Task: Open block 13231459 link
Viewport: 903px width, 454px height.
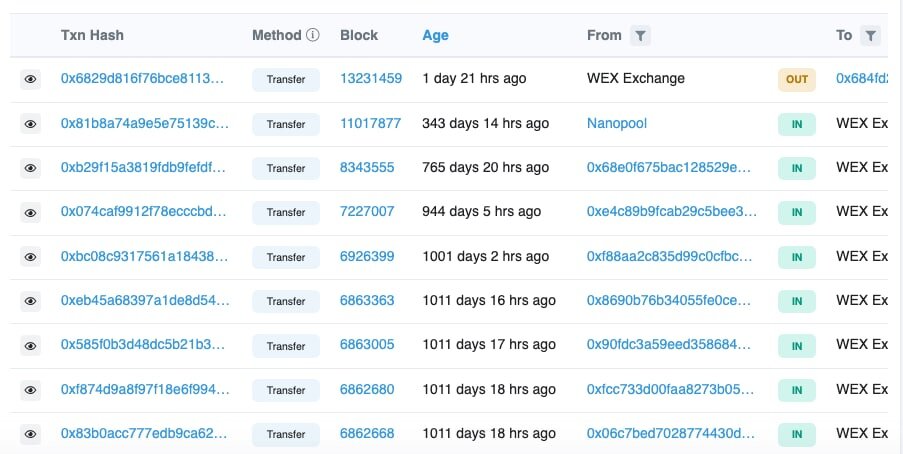Action: pos(371,78)
